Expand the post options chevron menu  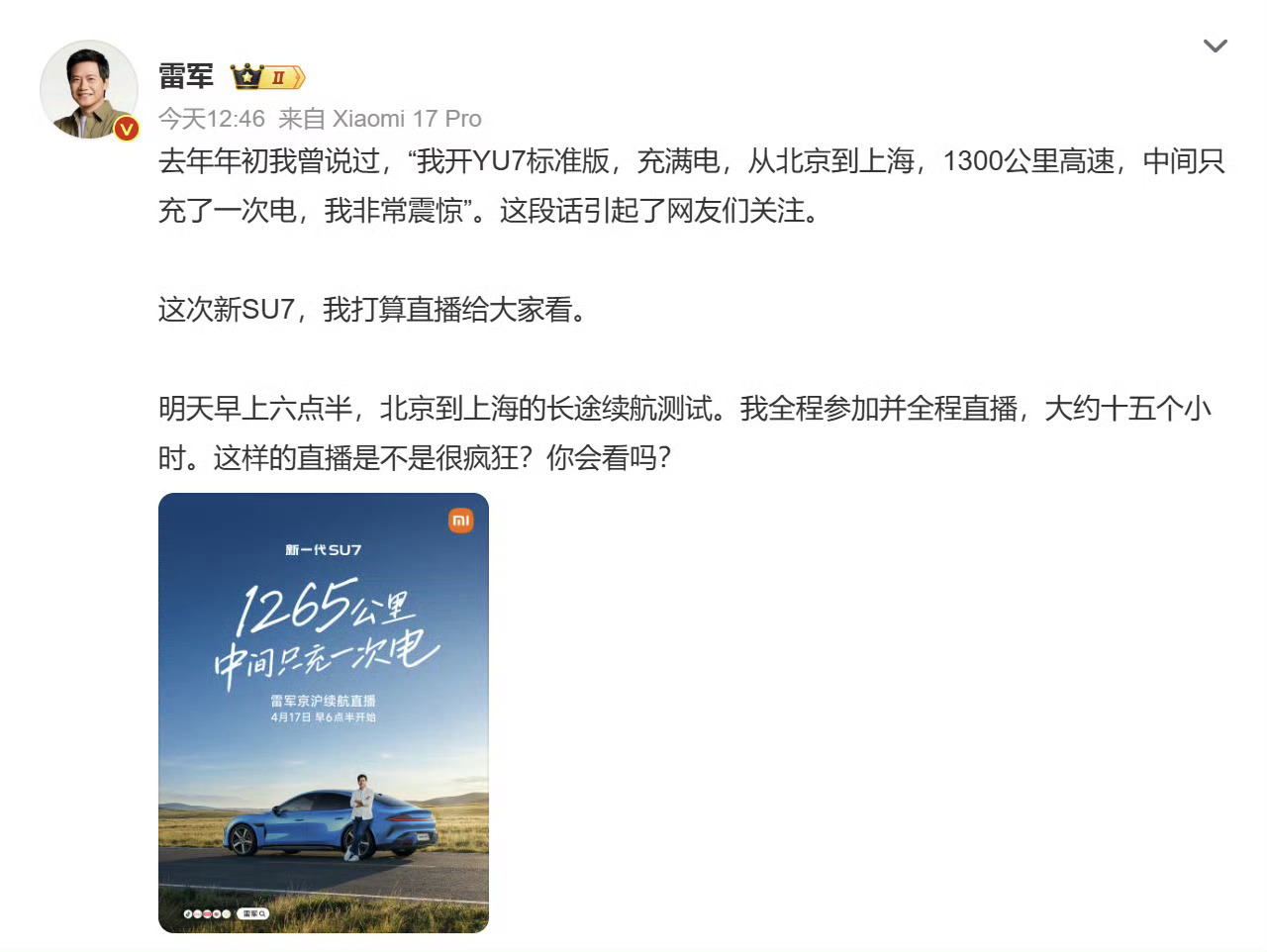click(x=1215, y=46)
